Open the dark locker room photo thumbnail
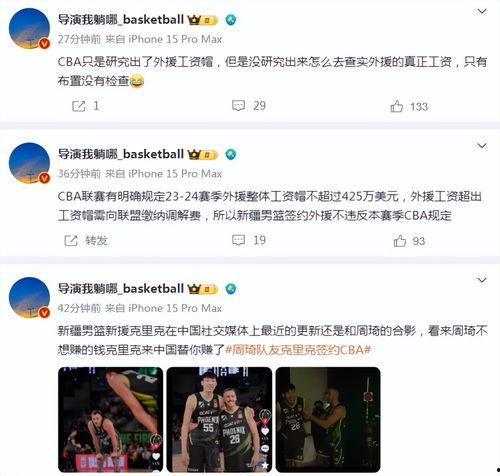The width and height of the screenshot is (500, 476). click(x=328, y=419)
